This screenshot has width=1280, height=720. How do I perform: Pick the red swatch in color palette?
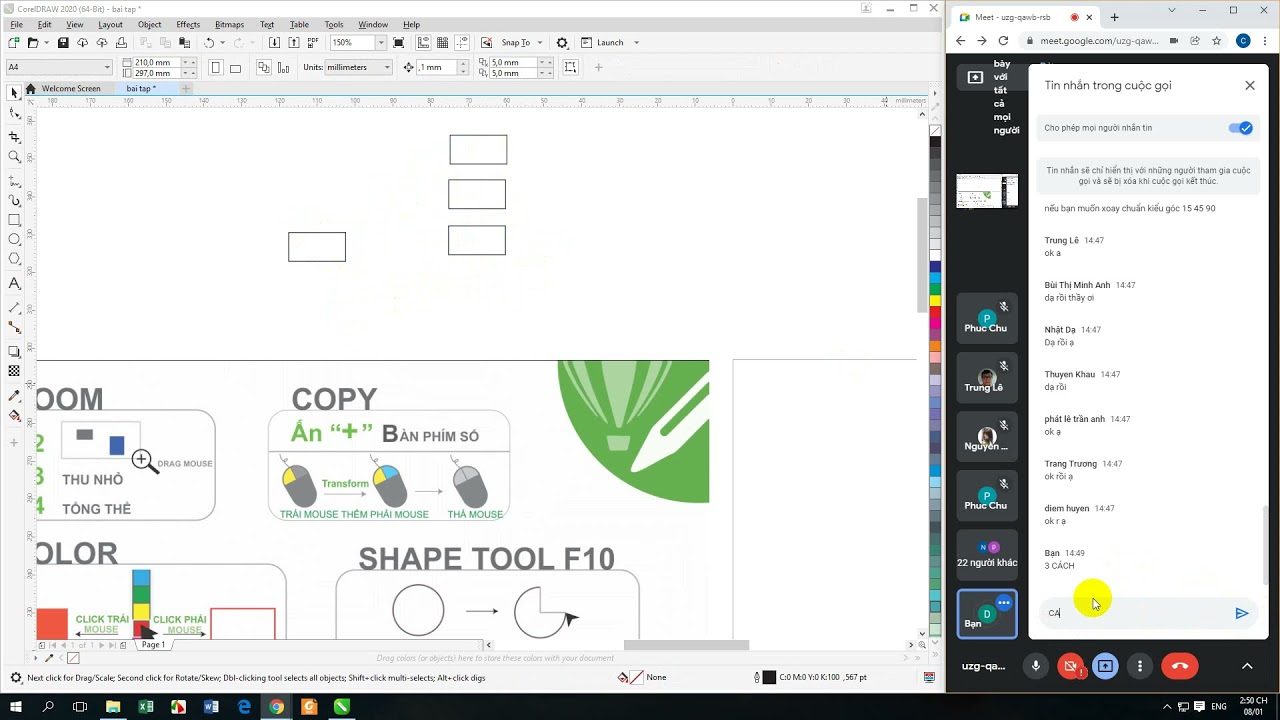pyautogui.click(x=935, y=312)
